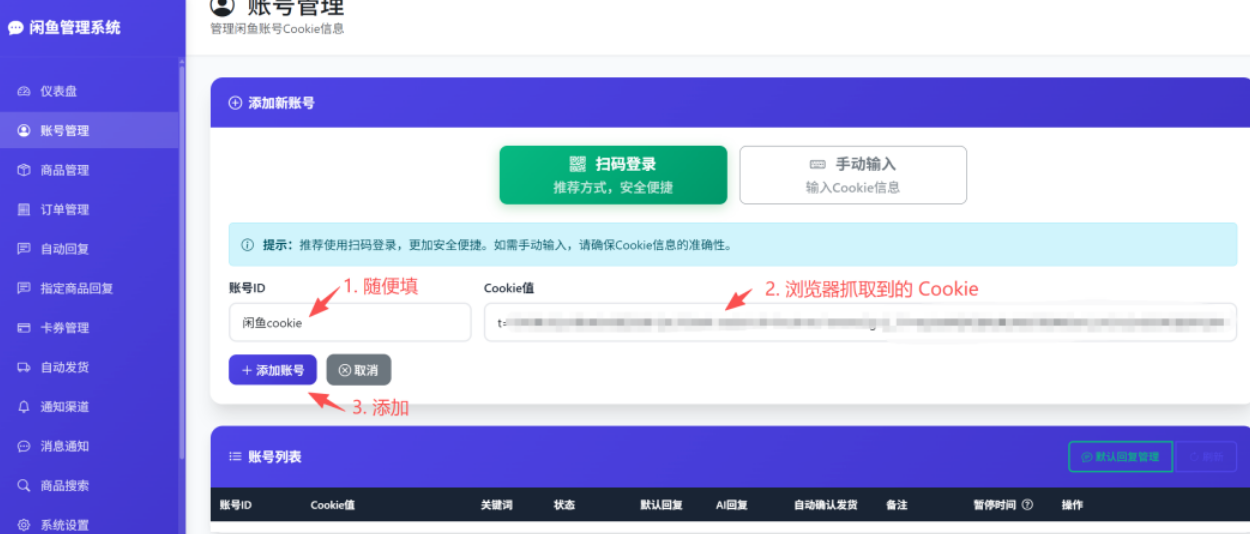The image size is (1250, 534).
Task: Click the AI回复 column header
Action: 733,505
